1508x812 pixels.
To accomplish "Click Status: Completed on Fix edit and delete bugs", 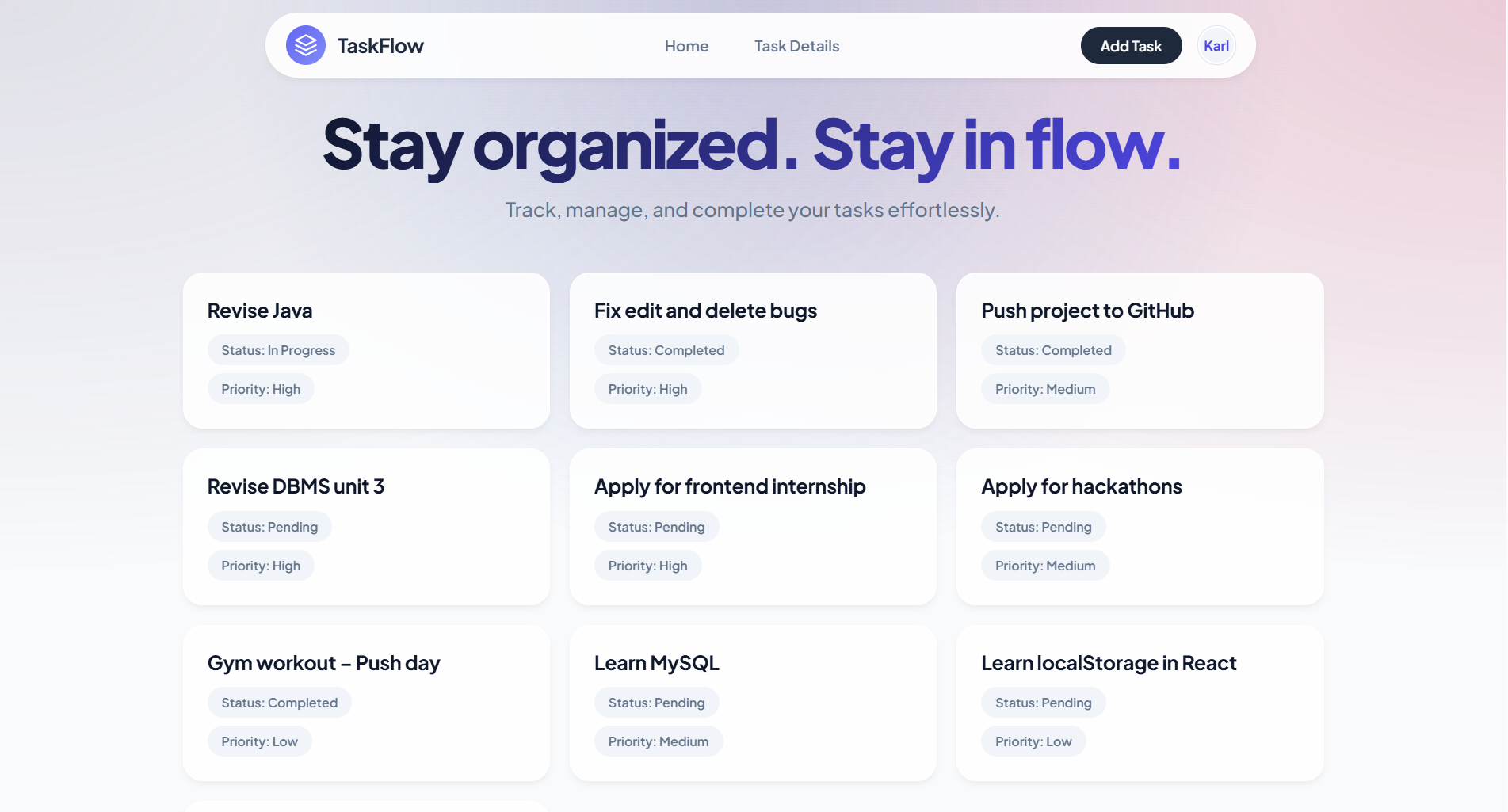I will [666, 350].
